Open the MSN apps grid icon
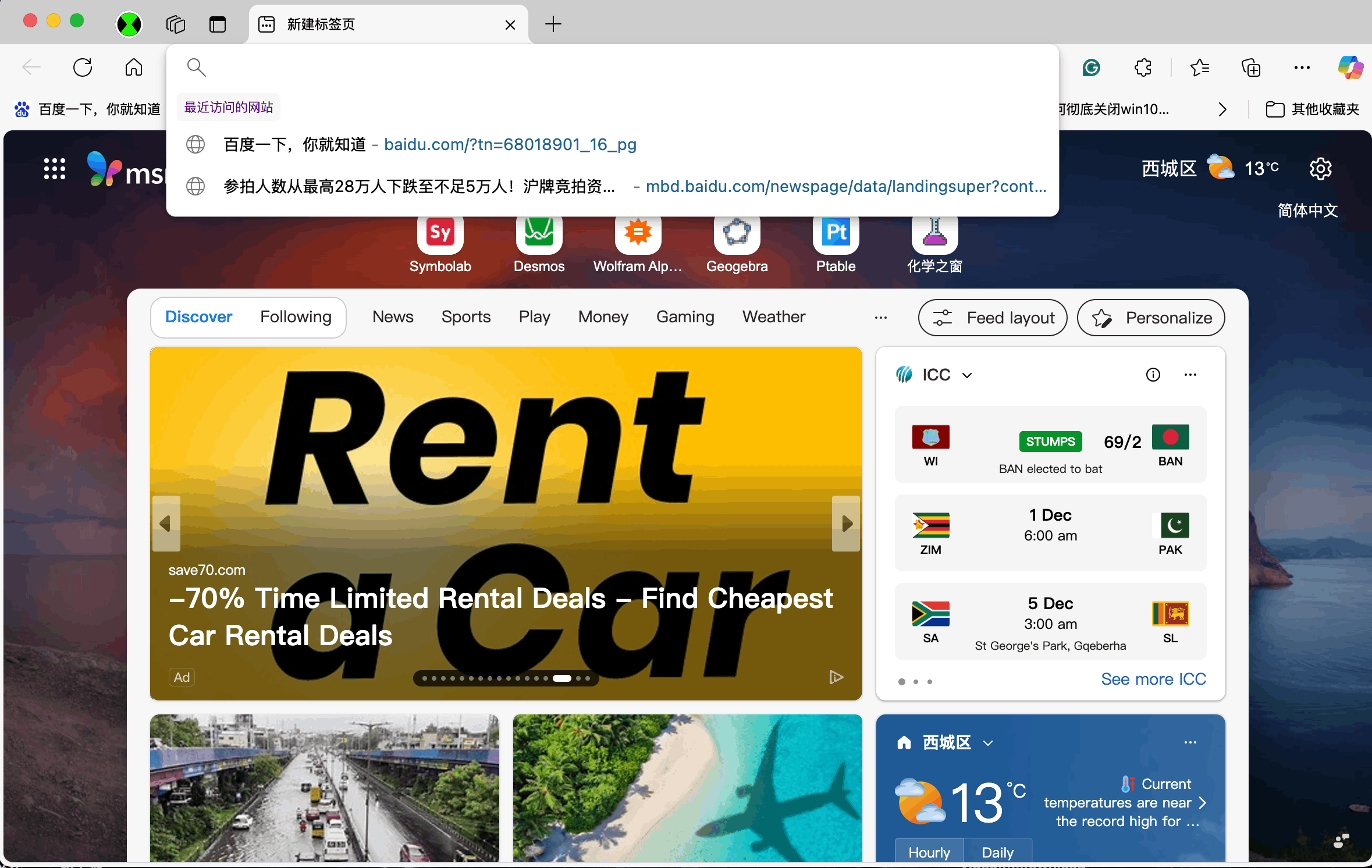 pos(55,169)
